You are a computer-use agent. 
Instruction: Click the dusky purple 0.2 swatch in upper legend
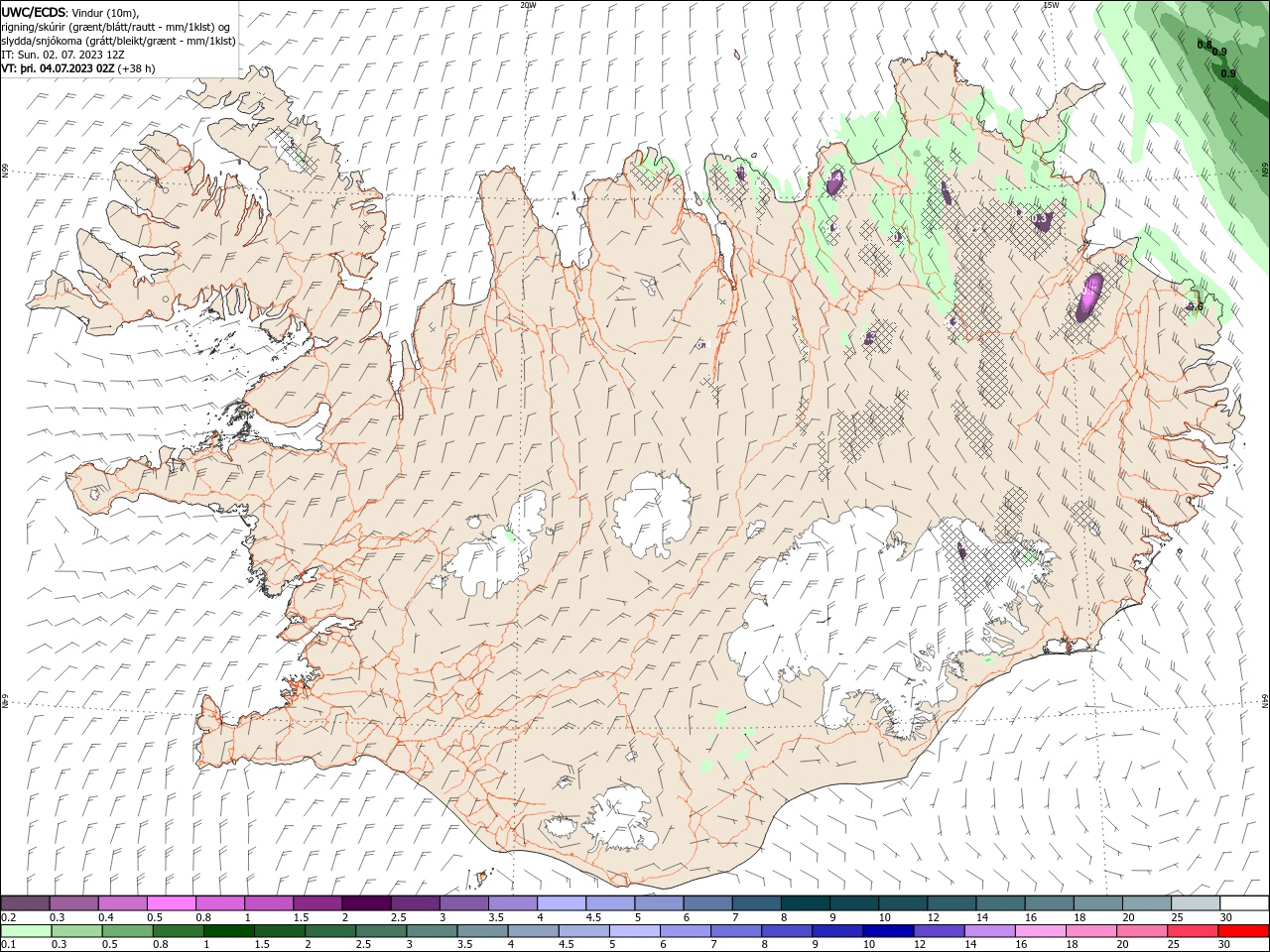coord(25,902)
